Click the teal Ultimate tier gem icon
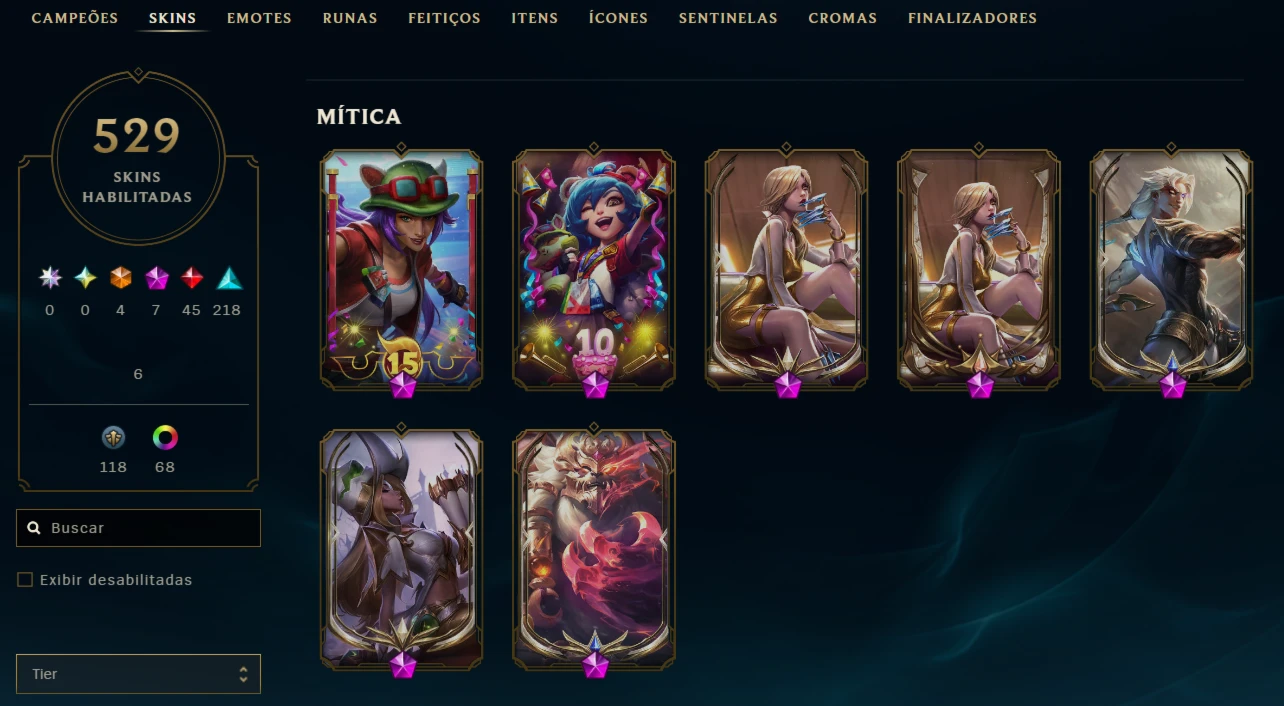This screenshot has height=706, width=1284. [x=85, y=278]
